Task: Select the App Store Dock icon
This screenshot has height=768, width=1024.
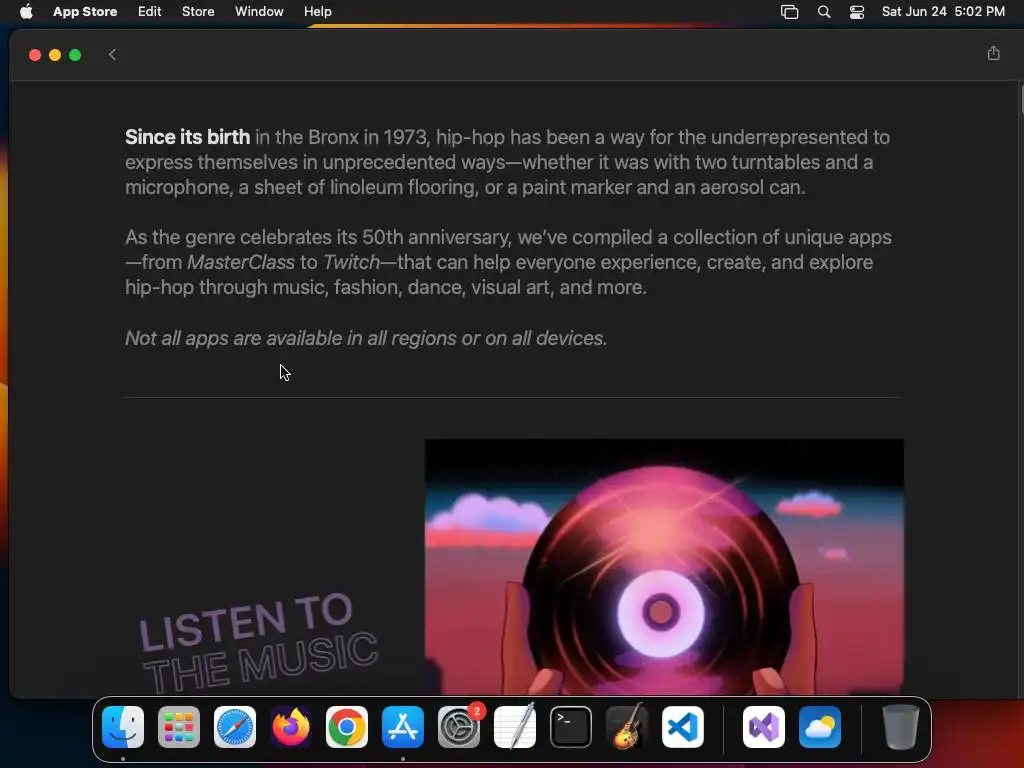Action: (x=403, y=727)
